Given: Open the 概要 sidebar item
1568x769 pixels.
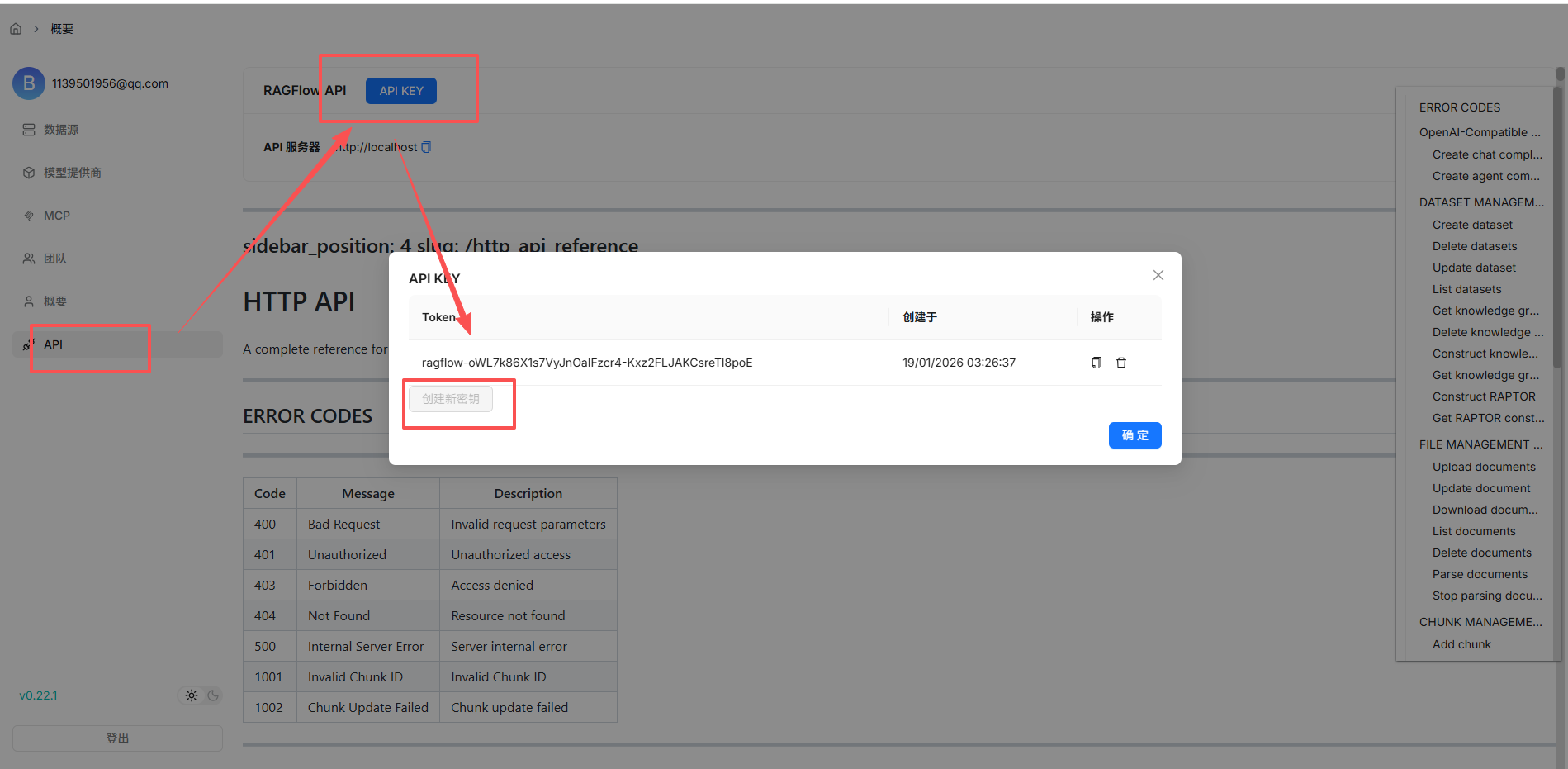Looking at the screenshot, I should (x=117, y=301).
